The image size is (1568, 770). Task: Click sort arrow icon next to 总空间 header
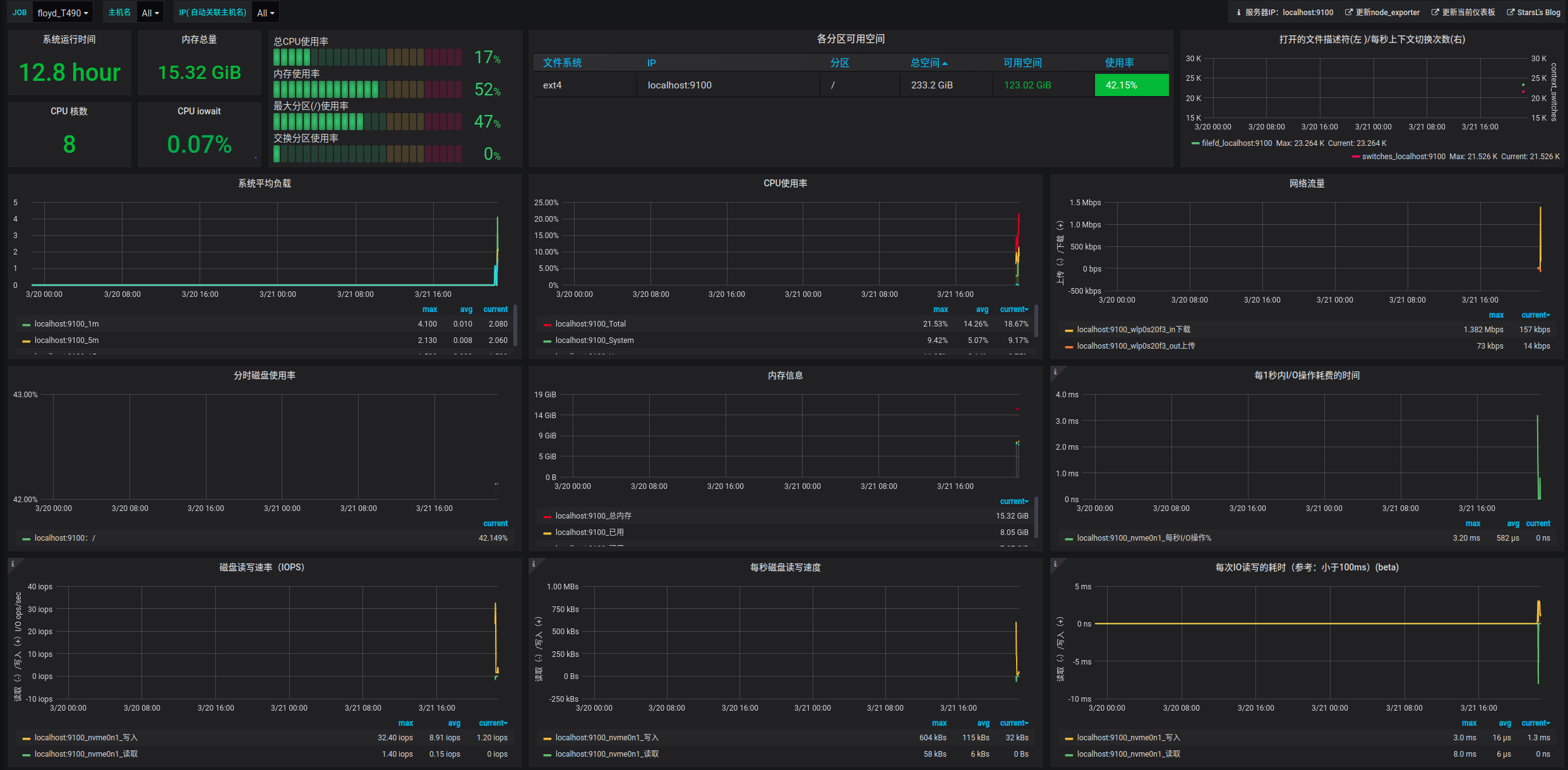coord(945,63)
